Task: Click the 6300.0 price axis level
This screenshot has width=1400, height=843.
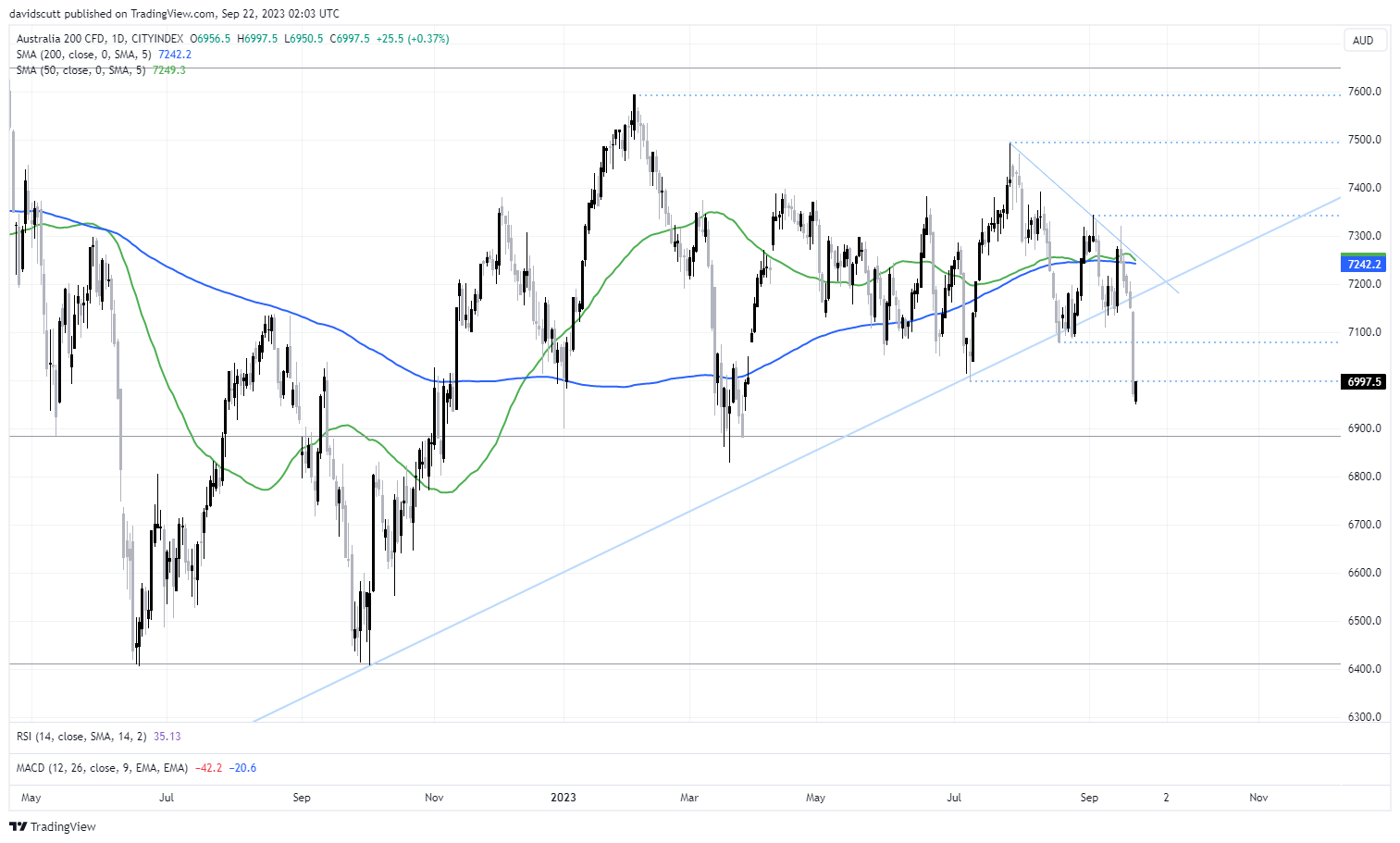Action: (x=1365, y=717)
